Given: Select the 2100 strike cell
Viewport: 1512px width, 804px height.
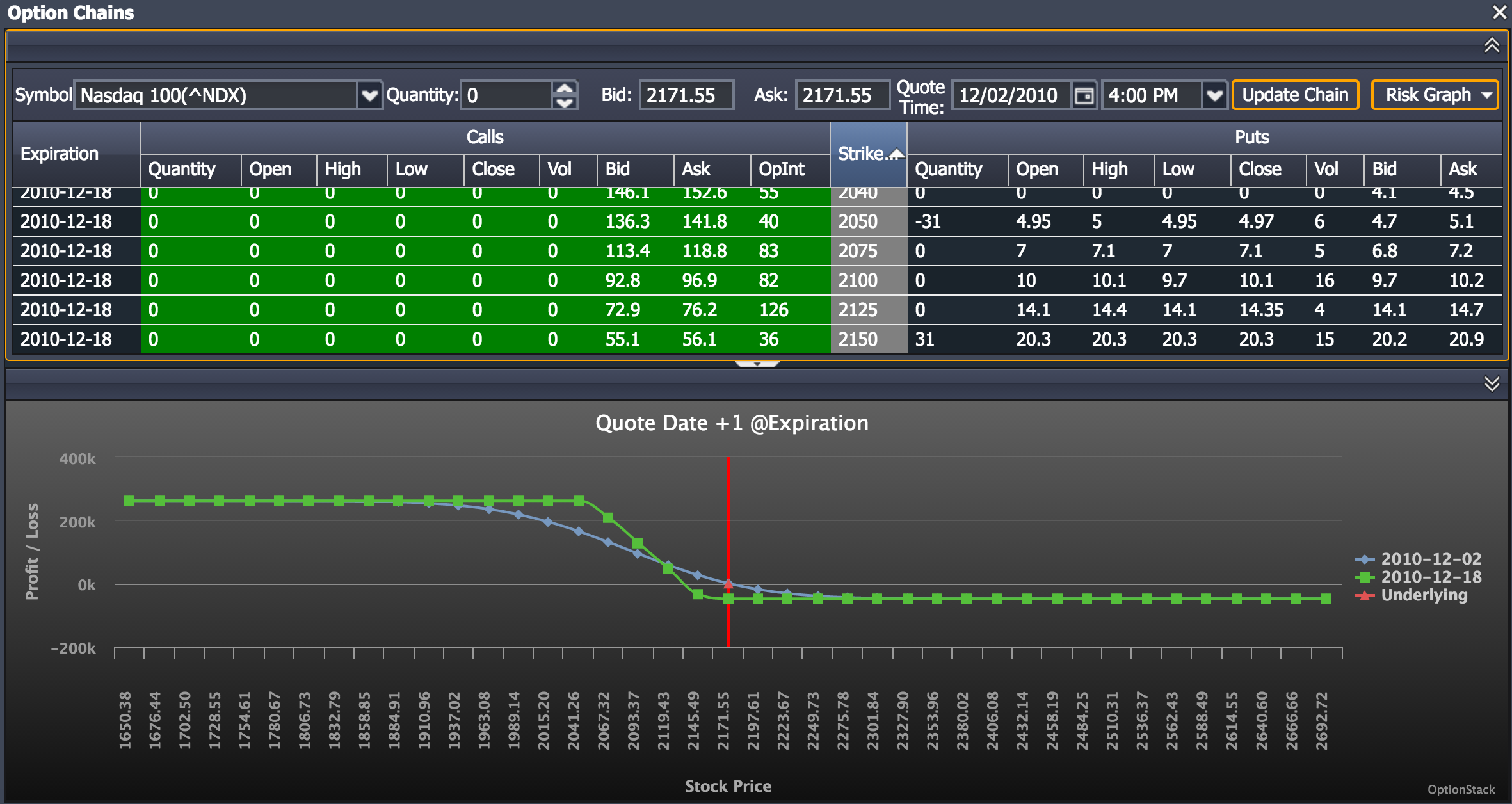Looking at the screenshot, I should click(869, 280).
